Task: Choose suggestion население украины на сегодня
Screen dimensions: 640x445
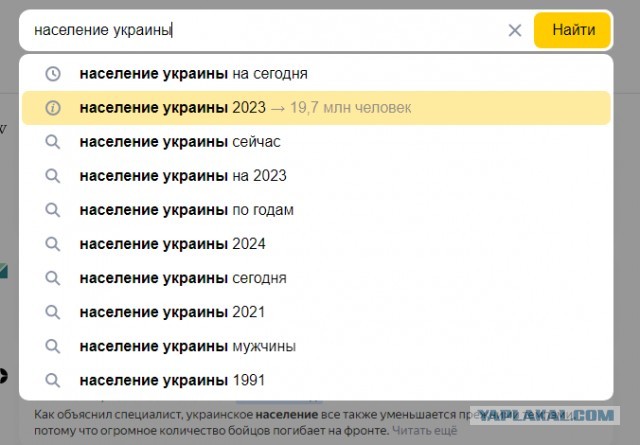Action: point(316,74)
